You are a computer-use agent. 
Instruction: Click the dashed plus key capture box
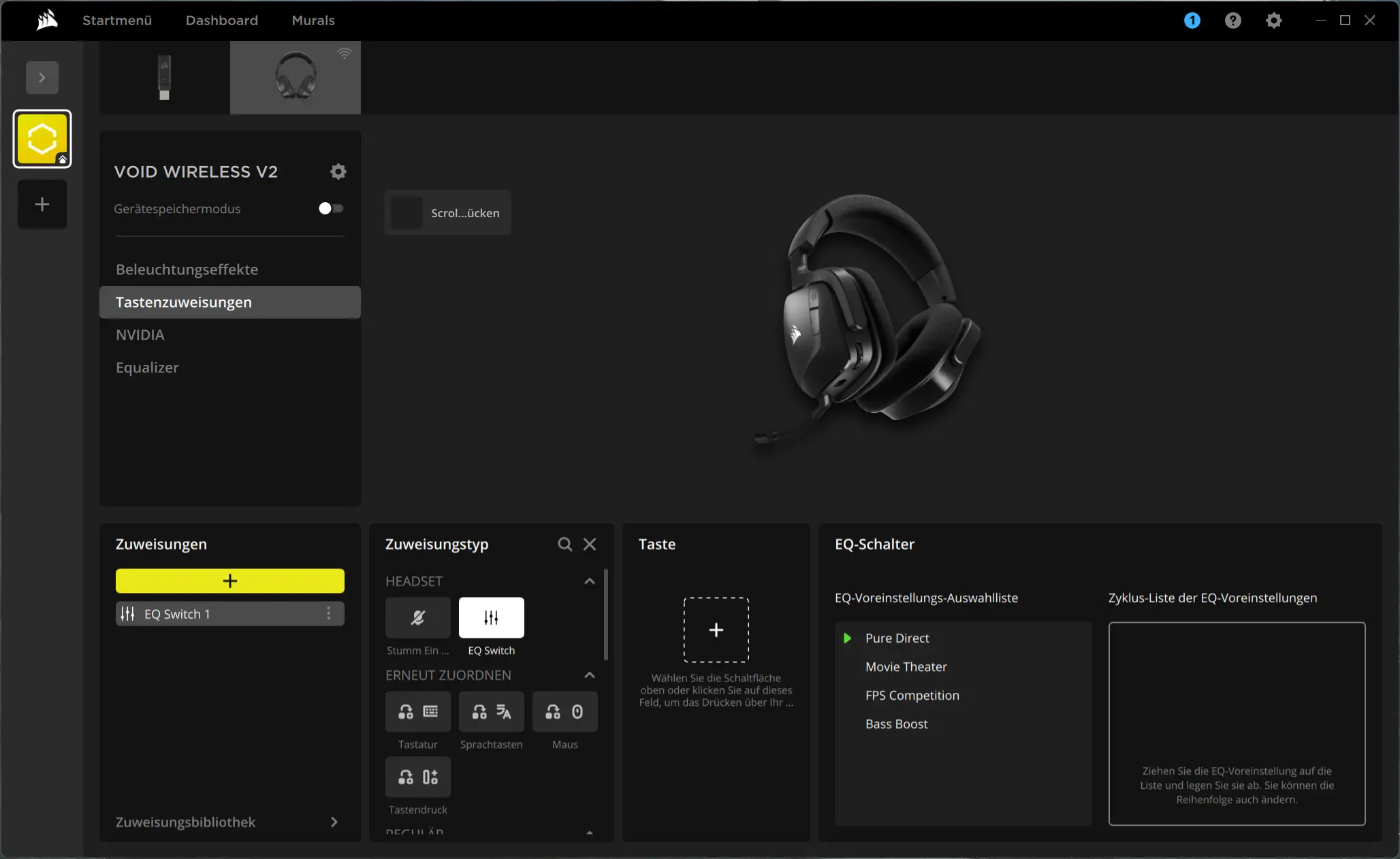716,630
